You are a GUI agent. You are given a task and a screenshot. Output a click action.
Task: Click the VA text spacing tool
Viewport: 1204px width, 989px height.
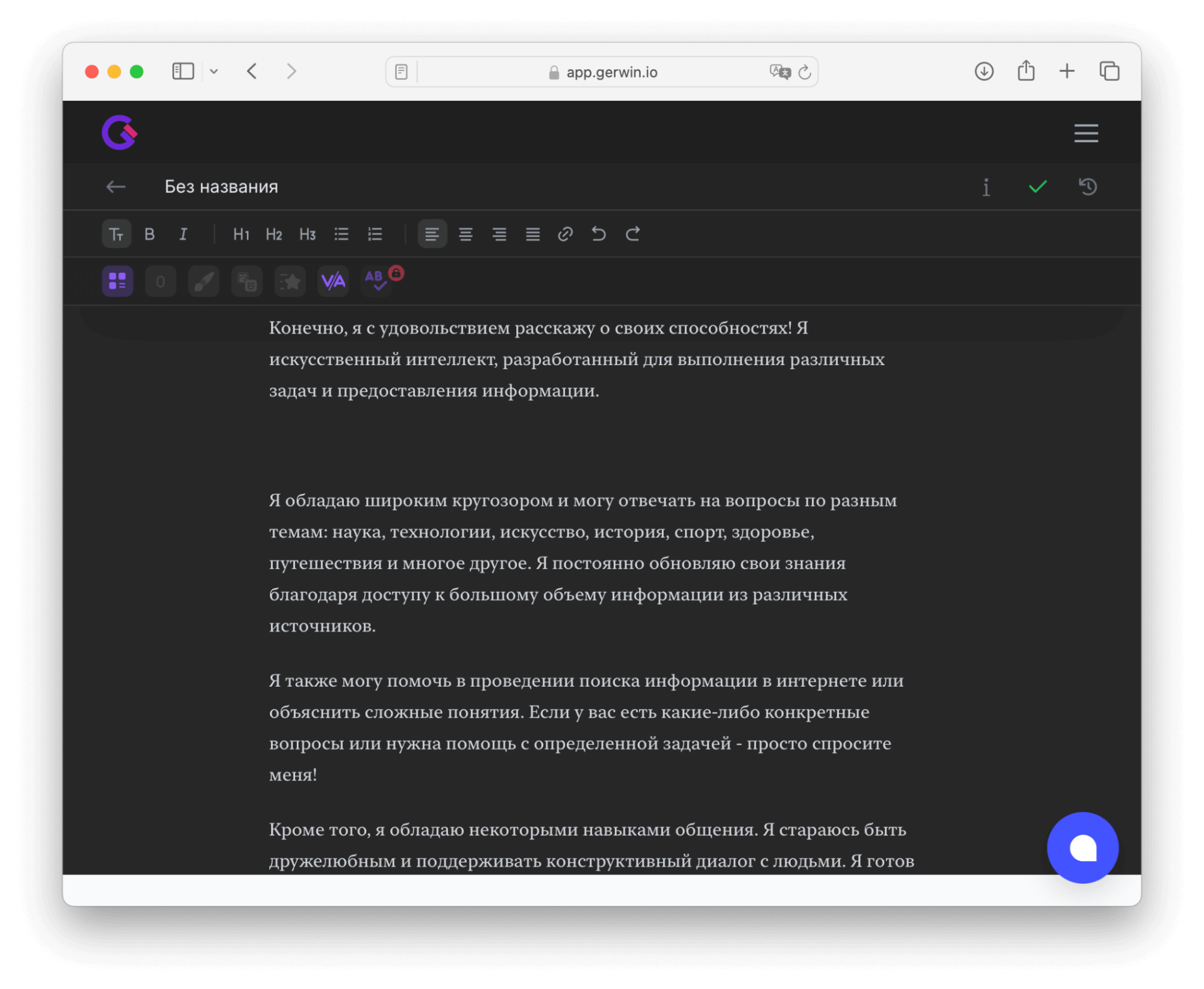[x=333, y=281]
